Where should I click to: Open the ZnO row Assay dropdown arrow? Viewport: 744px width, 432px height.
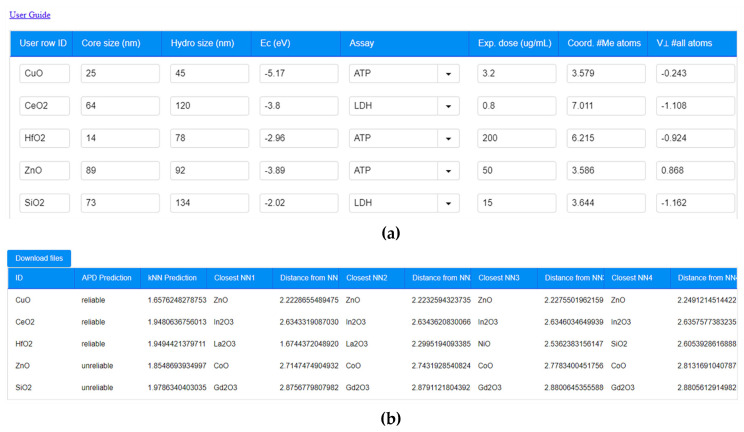(448, 171)
